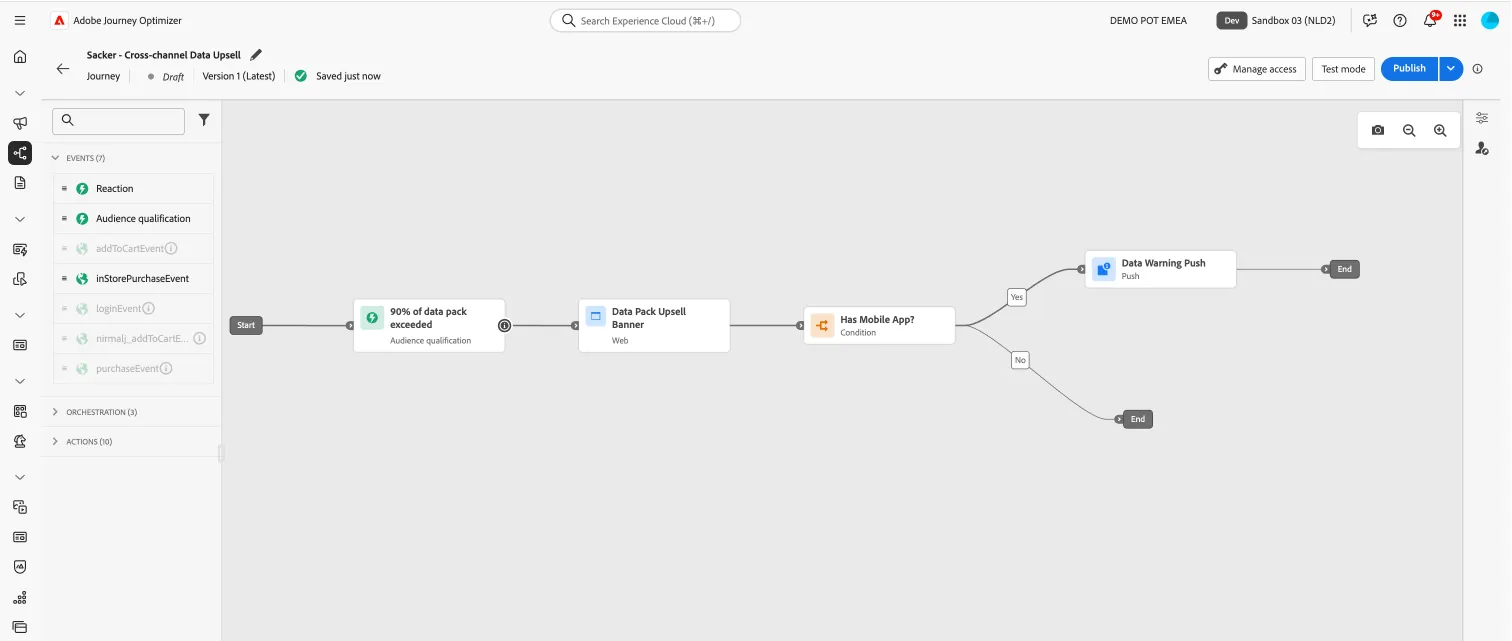The height and width of the screenshot is (641, 1512).
Task: Click the back arrow beside the journey title
Action: coord(63,69)
